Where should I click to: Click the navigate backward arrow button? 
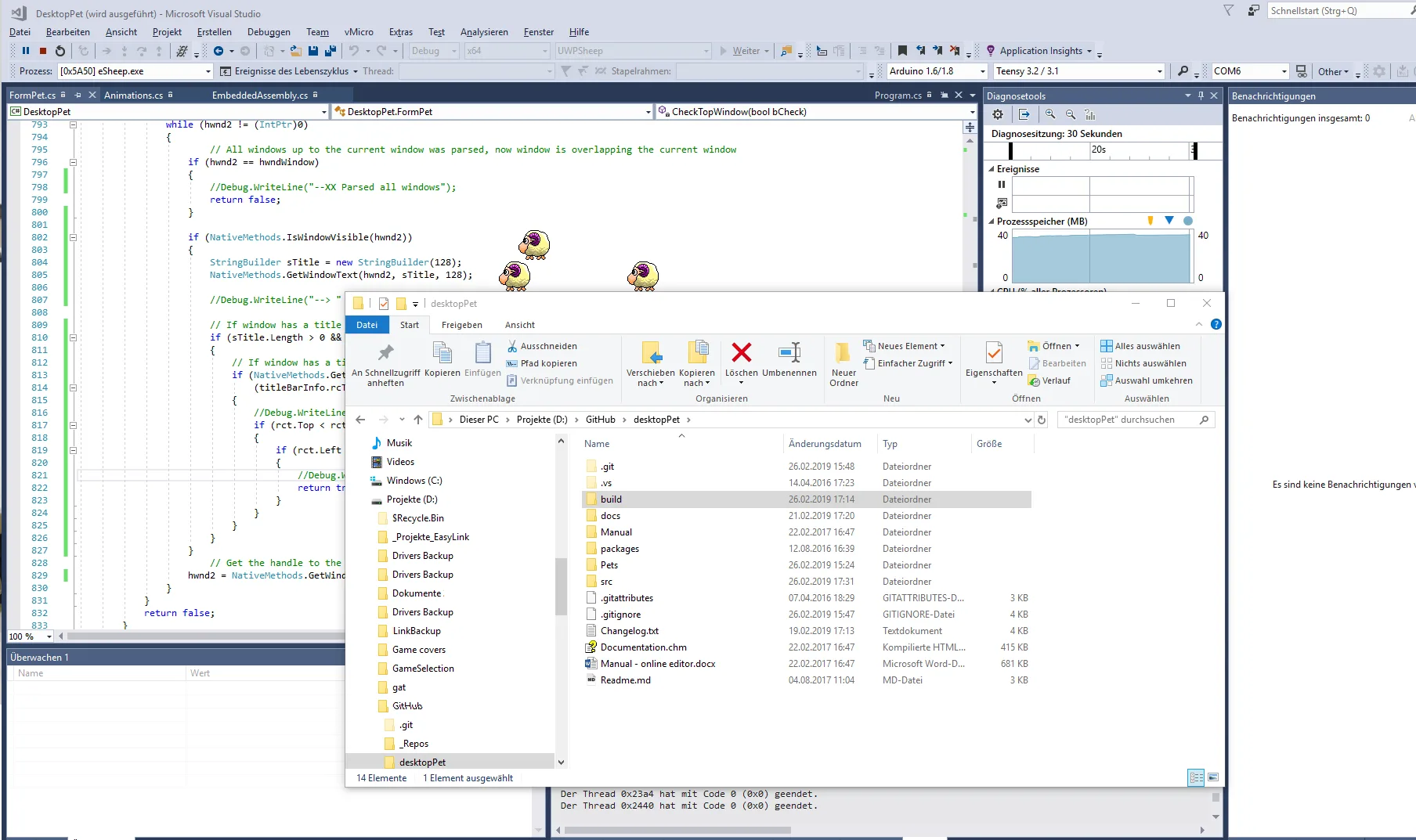[x=219, y=51]
